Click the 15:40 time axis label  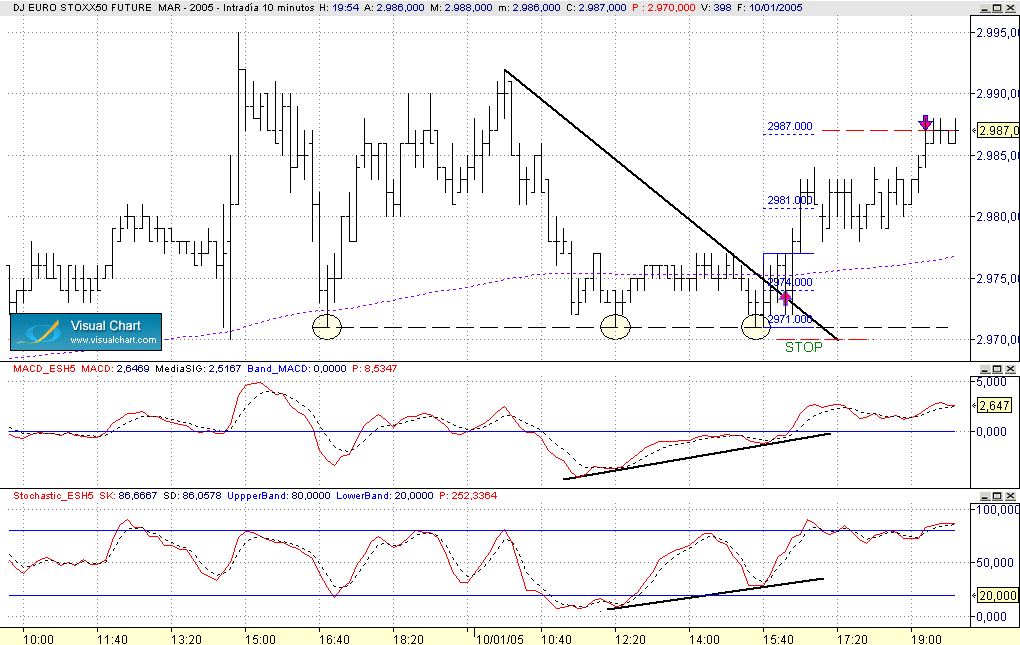[778, 639]
